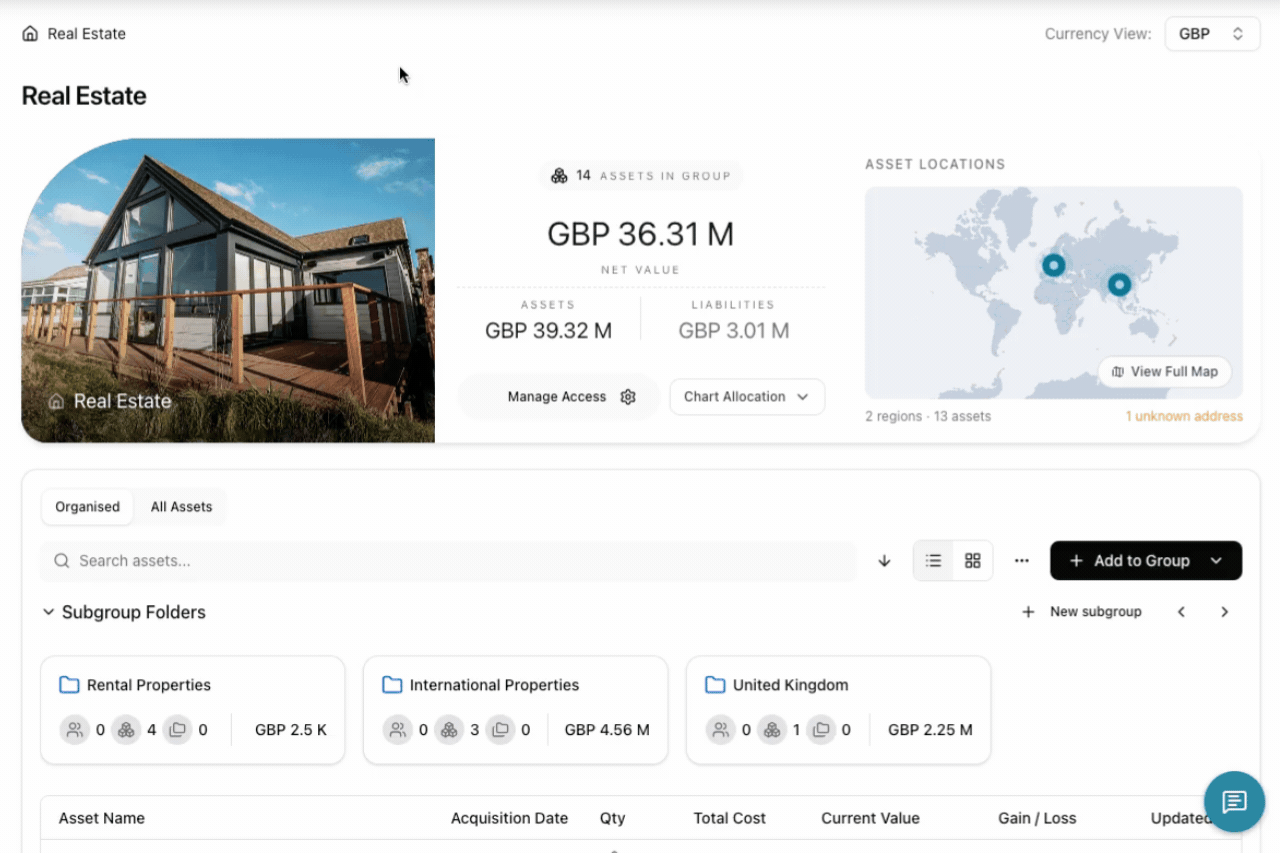This screenshot has height=853, width=1280.
Task: Click the Real Estate breadcrumb link
Action: point(87,34)
